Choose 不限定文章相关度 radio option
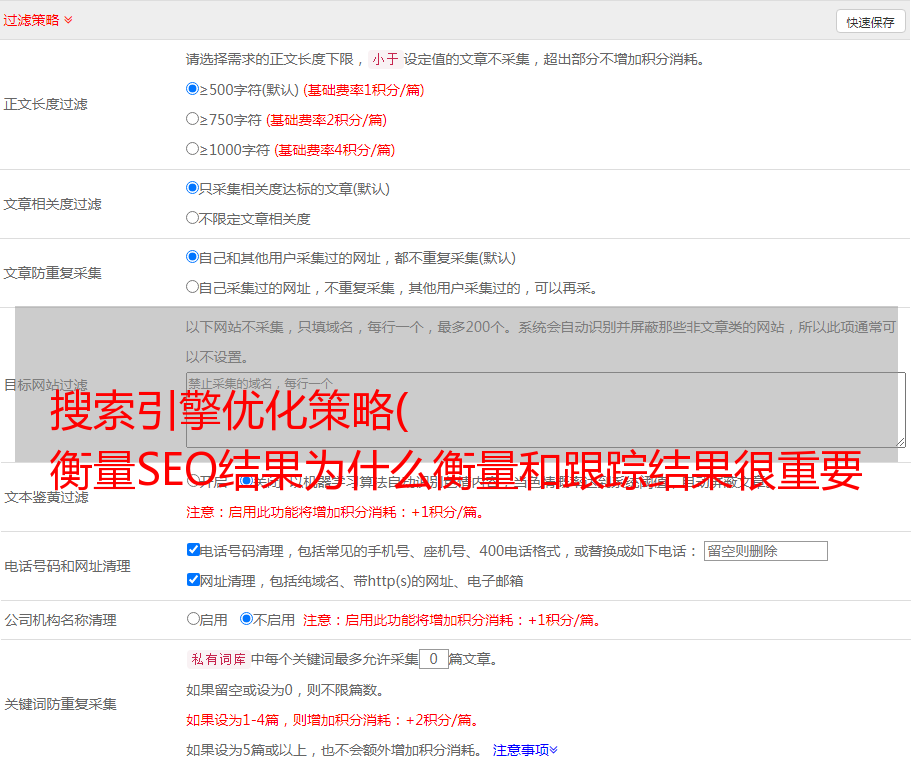Viewport: 912px width, 768px height. click(193, 218)
